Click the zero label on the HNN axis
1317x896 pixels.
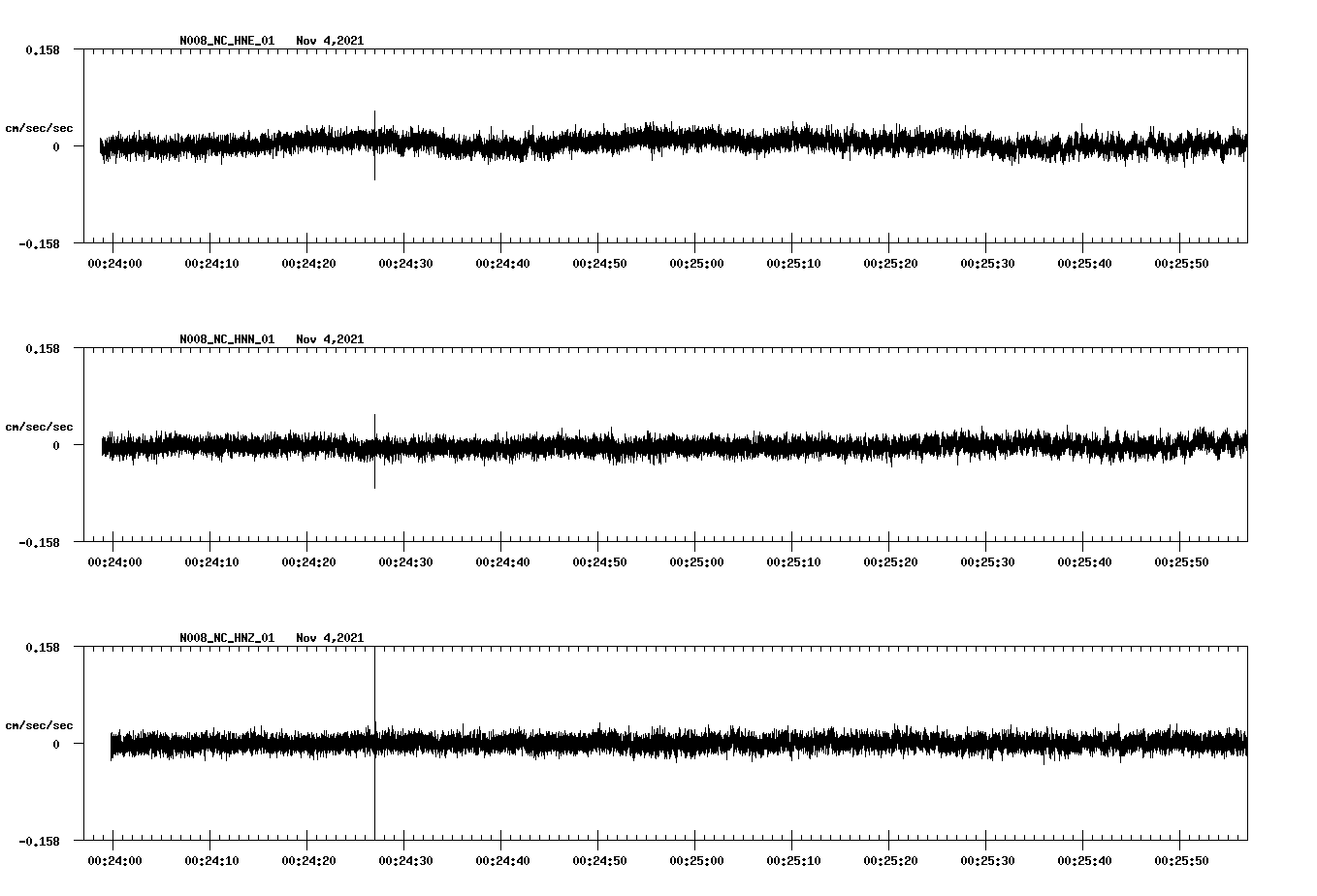pos(56,446)
